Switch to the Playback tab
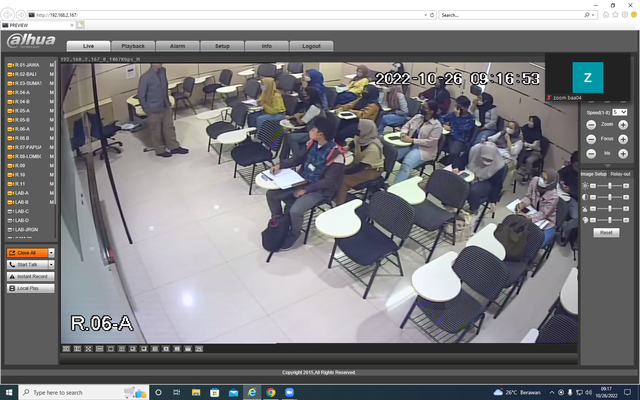640x400 pixels. [133, 46]
